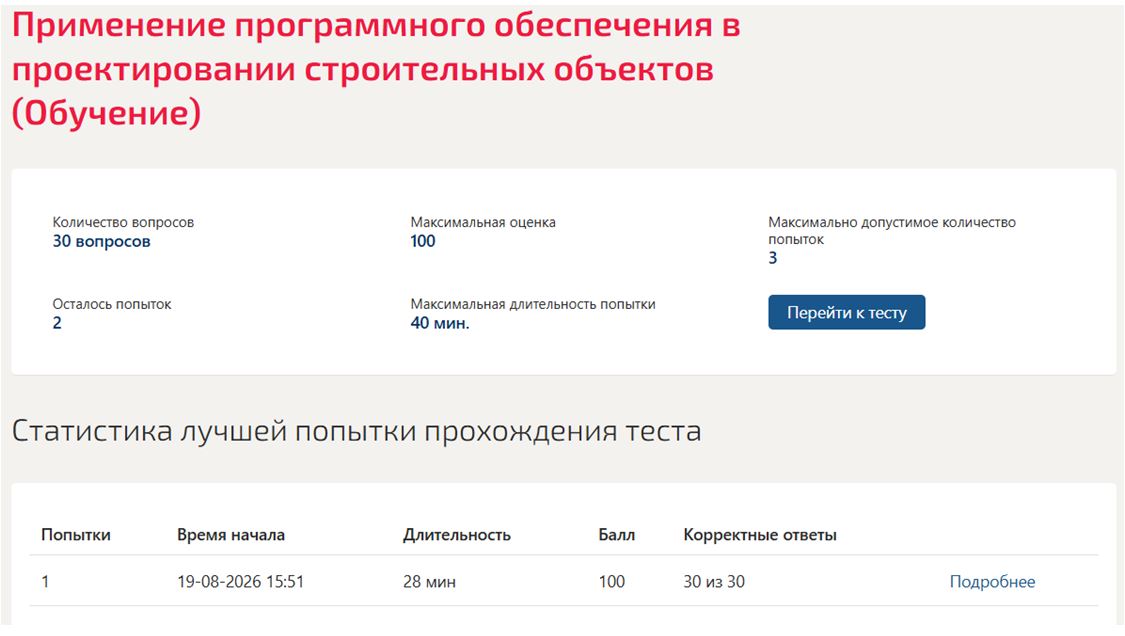Click the 'Максимальная длительность попытки' label
Viewport: 1125px width, 636px height.
click(533, 304)
